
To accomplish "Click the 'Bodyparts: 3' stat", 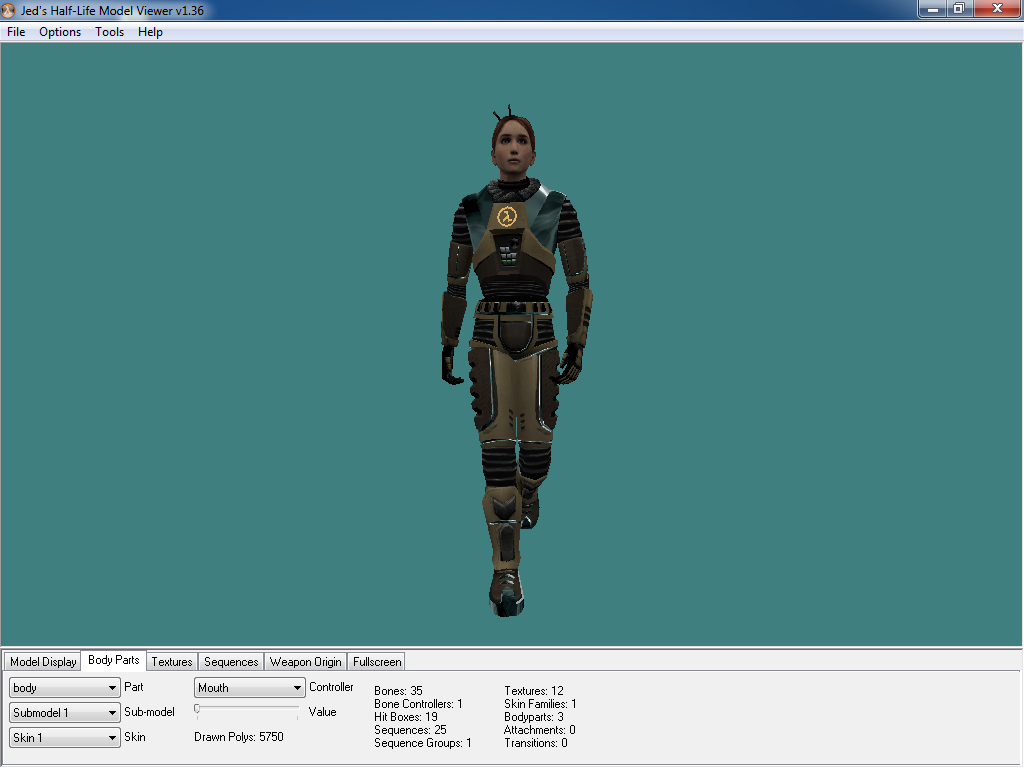I will (534, 717).
